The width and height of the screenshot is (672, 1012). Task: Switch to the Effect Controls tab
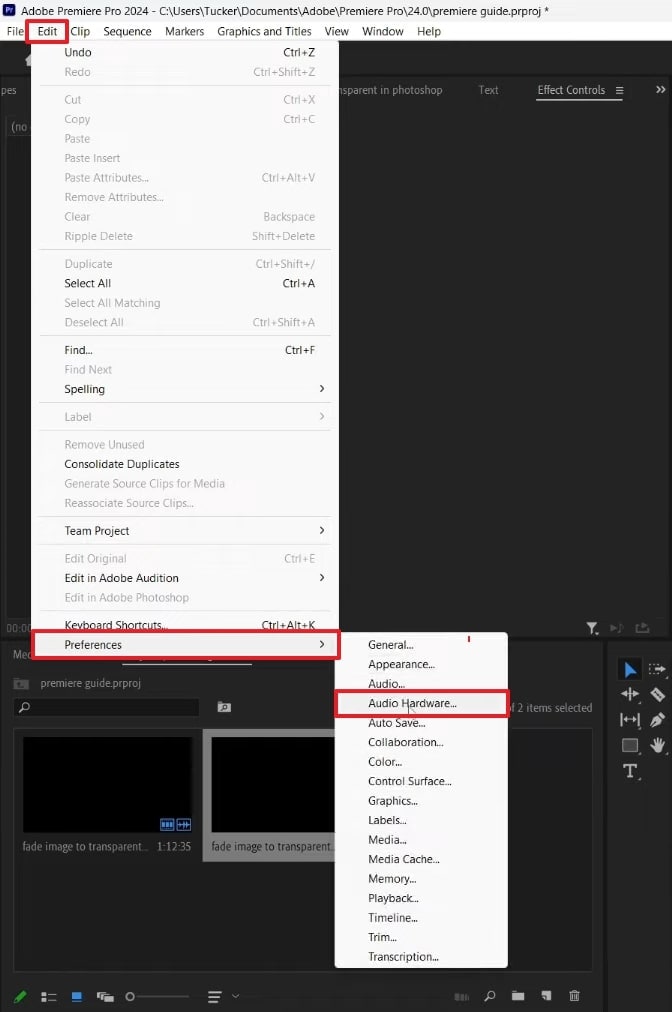(571, 90)
